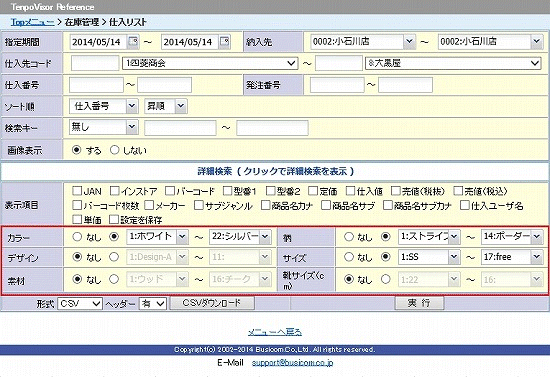
Task: Check the バーコード checkbox
Action: [170, 191]
